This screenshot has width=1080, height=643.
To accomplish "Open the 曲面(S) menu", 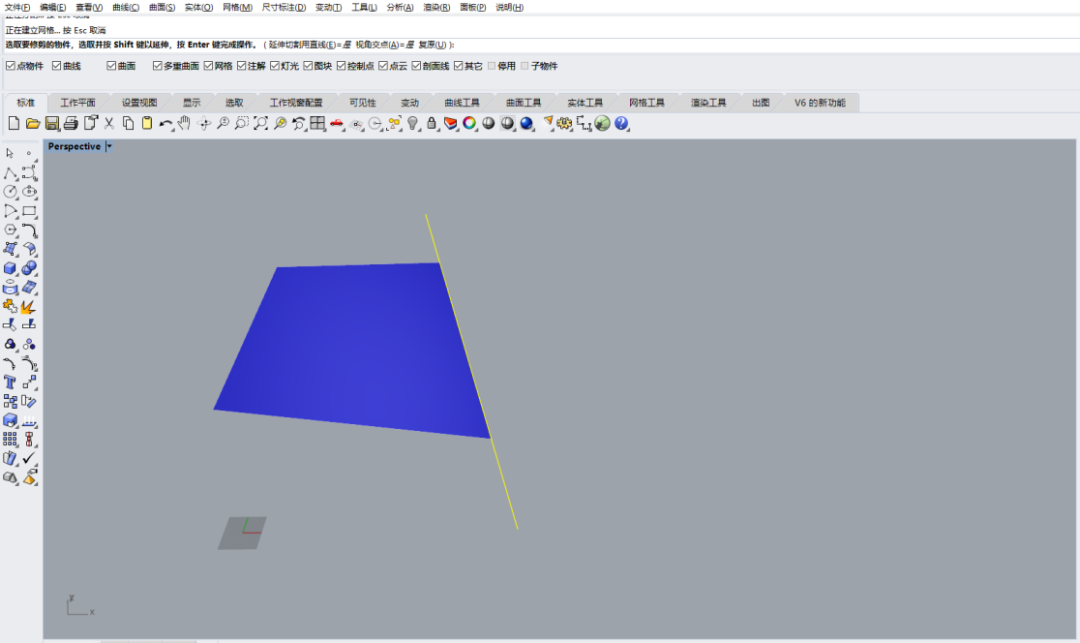I will [x=162, y=7].
